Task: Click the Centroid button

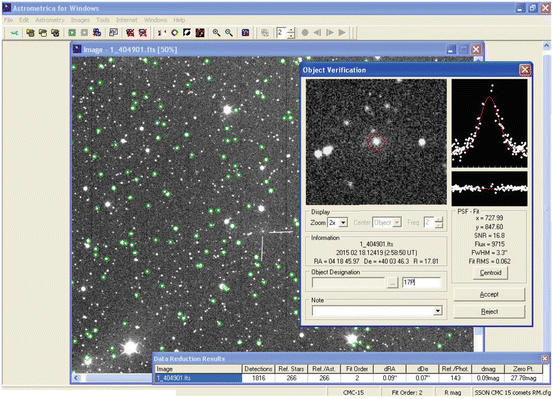Action: click(x=490, y=273)
